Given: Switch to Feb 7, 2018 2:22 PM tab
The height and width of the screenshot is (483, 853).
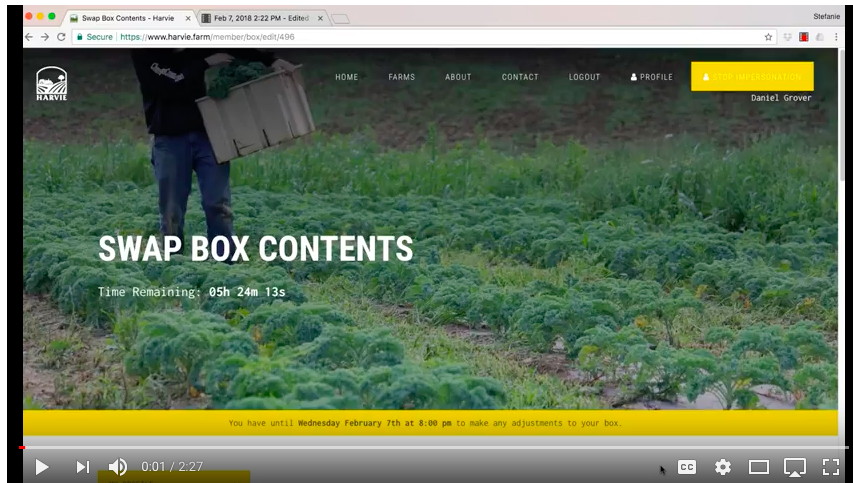Looking at the screenshot, I should pyautogui.click(x=261, y=18).
